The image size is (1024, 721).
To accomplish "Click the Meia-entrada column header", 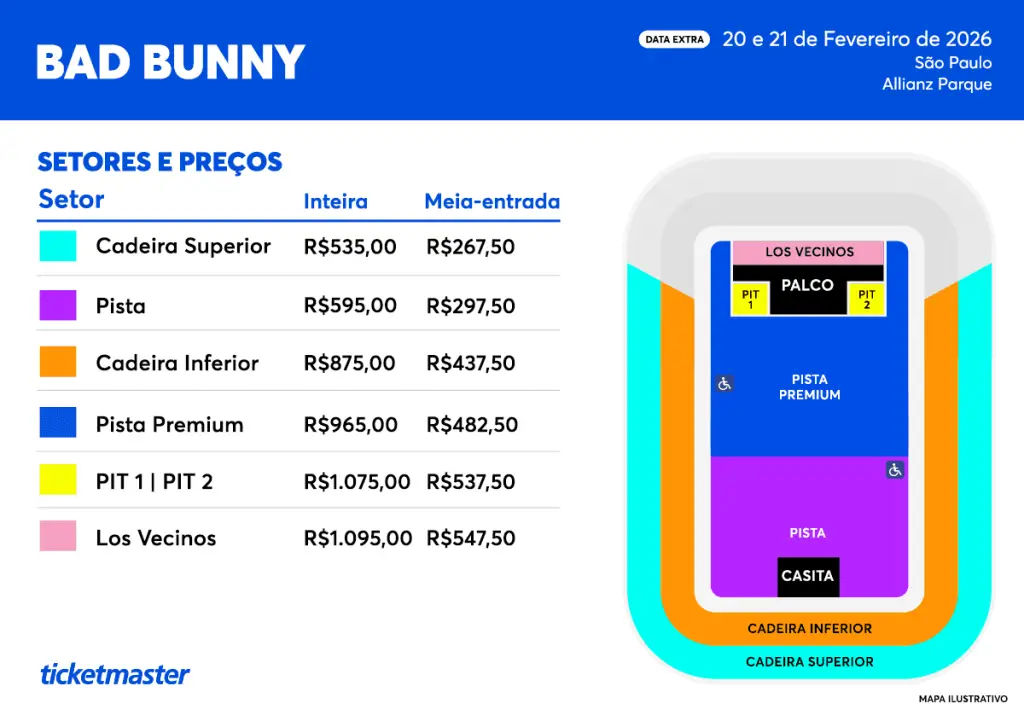I will pos(492,202).
